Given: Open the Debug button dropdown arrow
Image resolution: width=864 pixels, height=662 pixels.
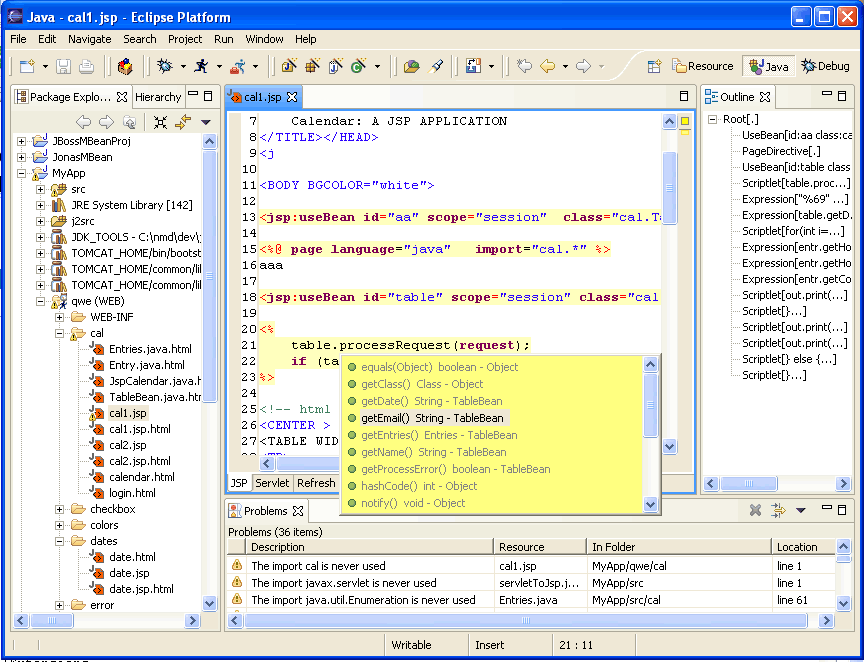Looking at the screenshot, I should click(x=183, y=67).
